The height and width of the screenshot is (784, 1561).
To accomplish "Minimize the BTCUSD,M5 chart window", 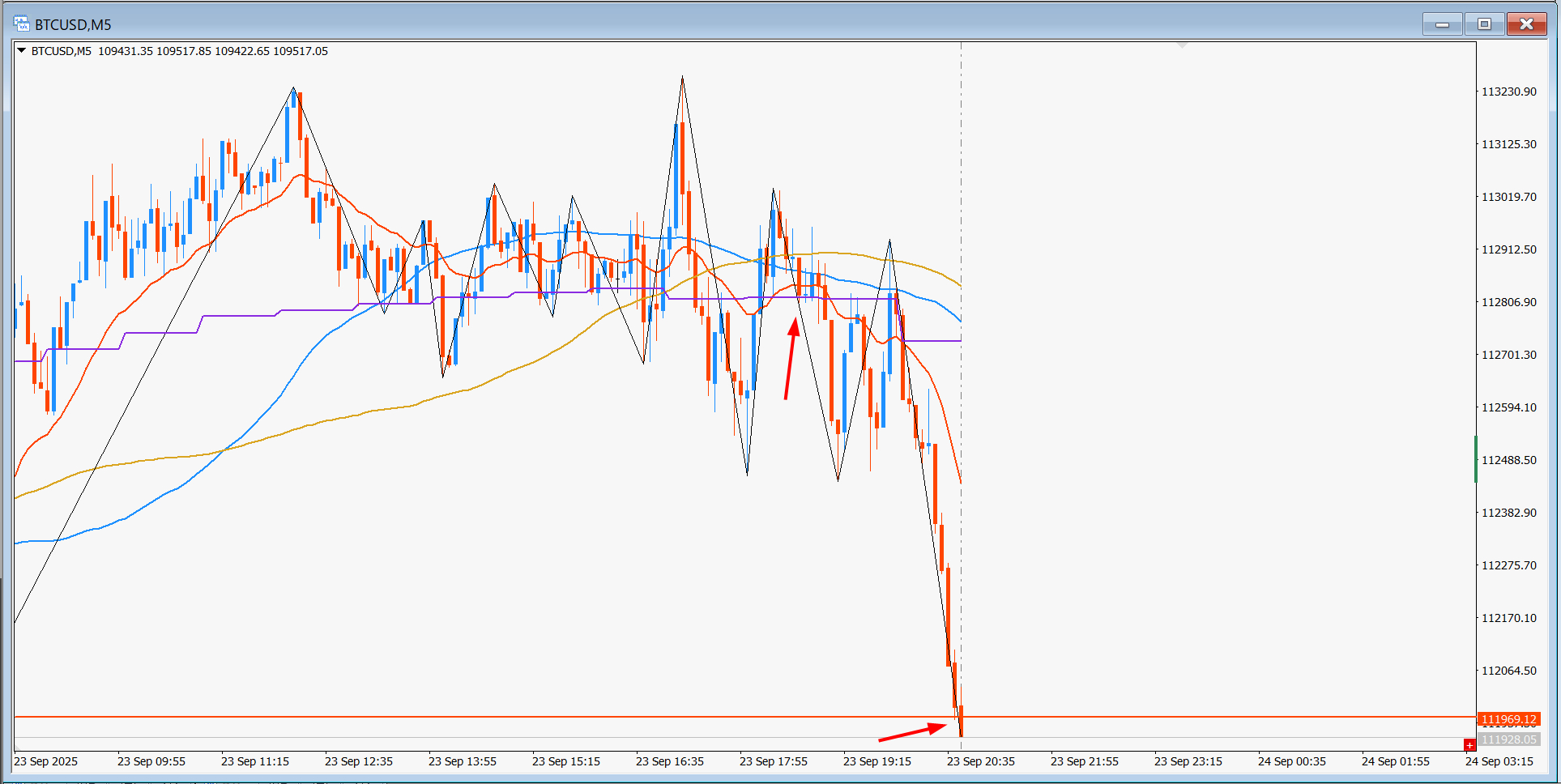I will coord(1442,24).
